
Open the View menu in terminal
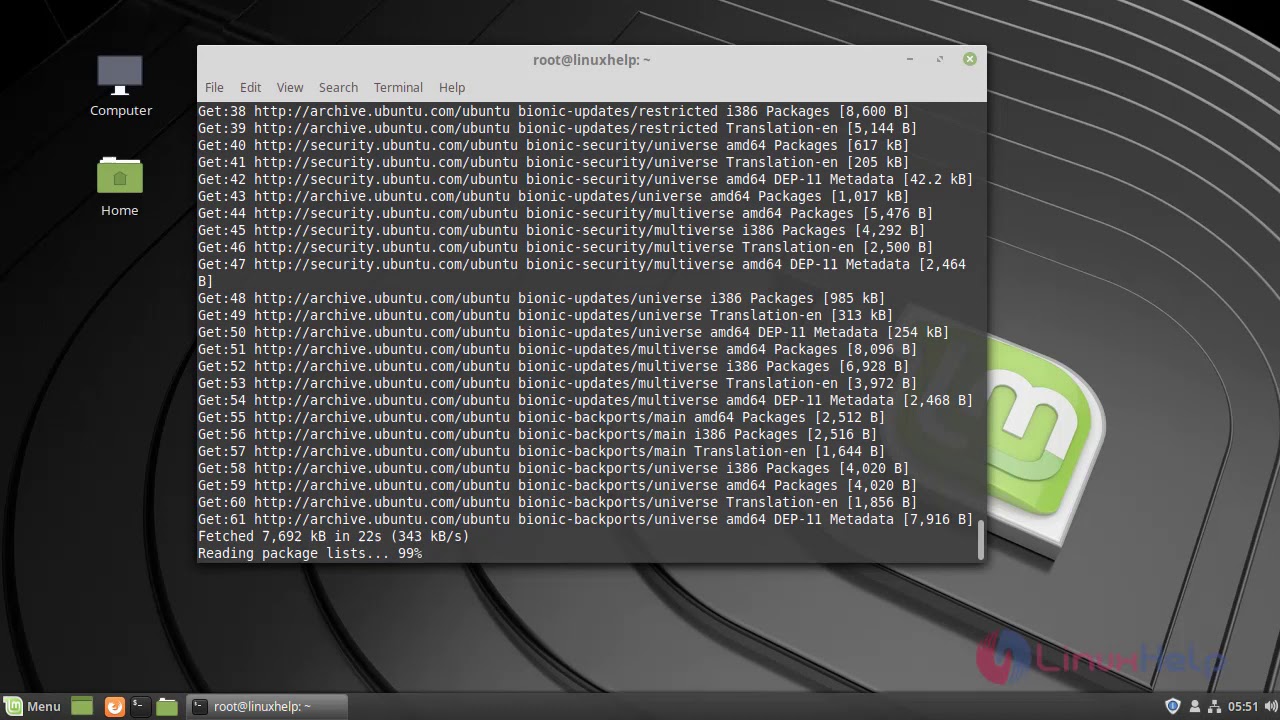click(290, 87)
